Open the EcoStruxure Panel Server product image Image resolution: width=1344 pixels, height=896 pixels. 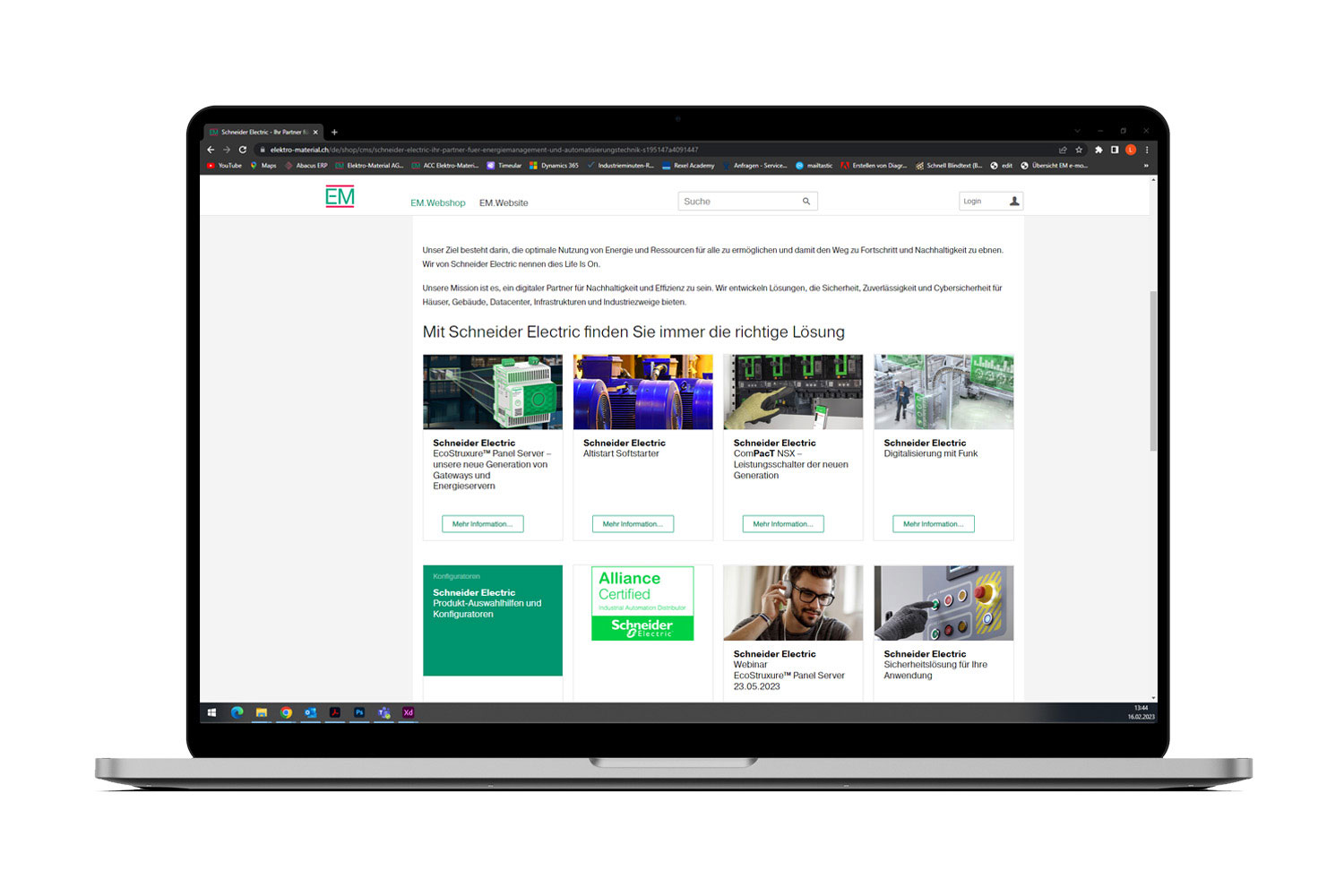click(493, 392)
